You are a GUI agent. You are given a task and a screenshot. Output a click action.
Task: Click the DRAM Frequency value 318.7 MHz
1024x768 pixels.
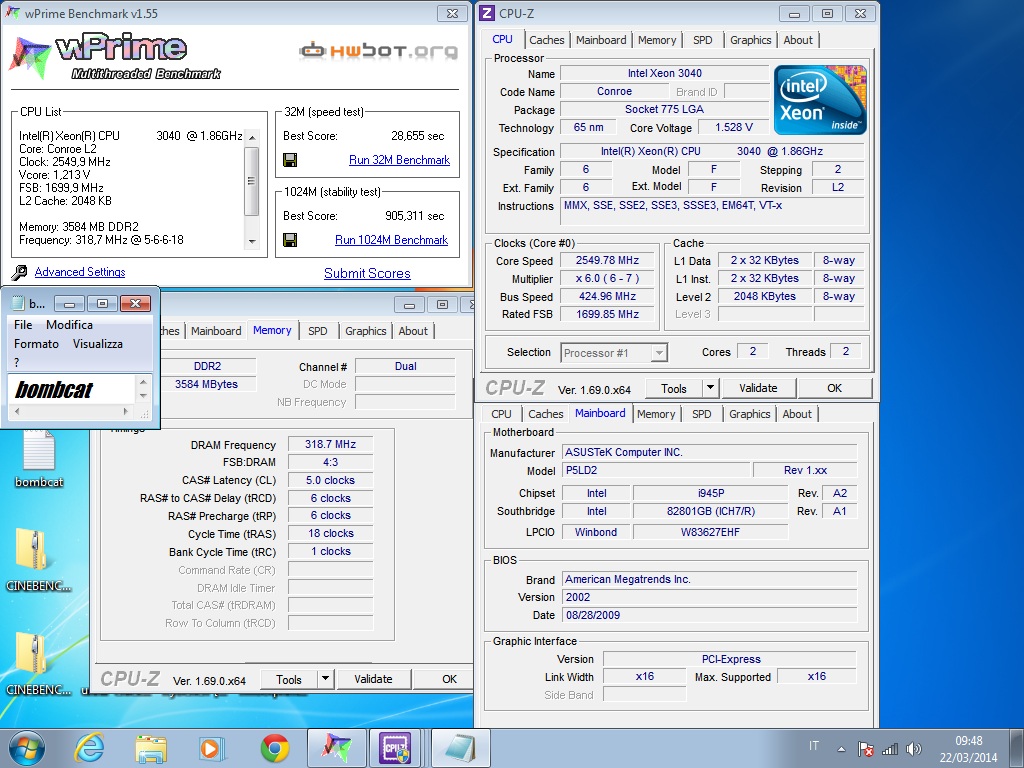[x=330, y=445]
